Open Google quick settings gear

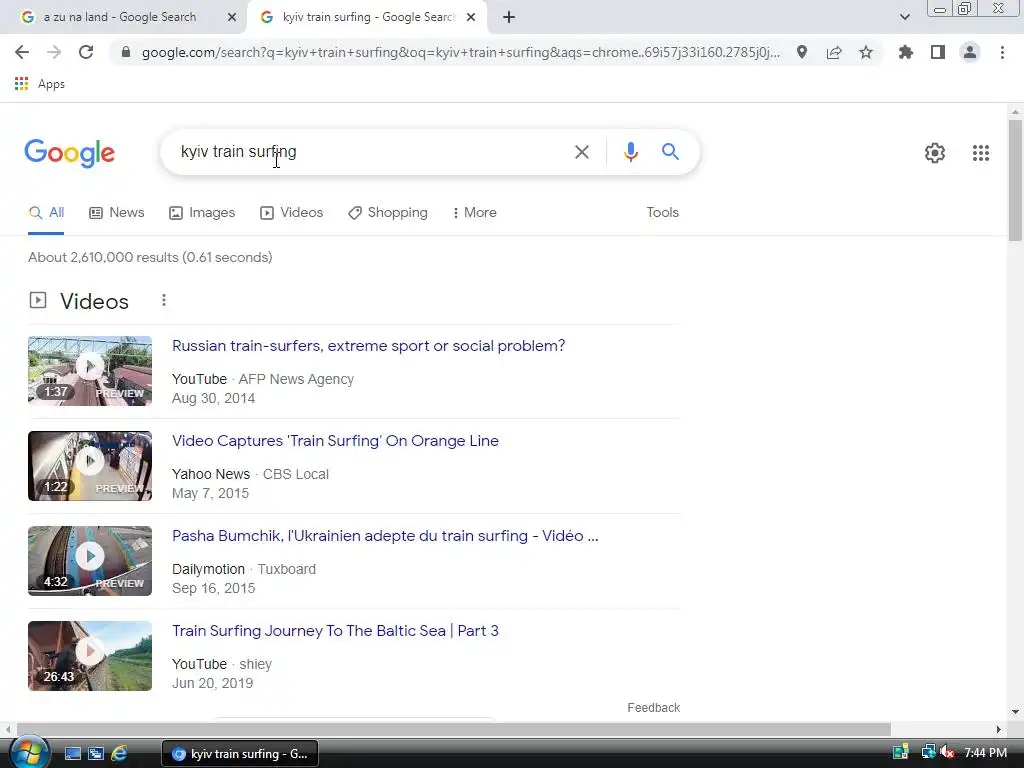[x=935, y=153]
